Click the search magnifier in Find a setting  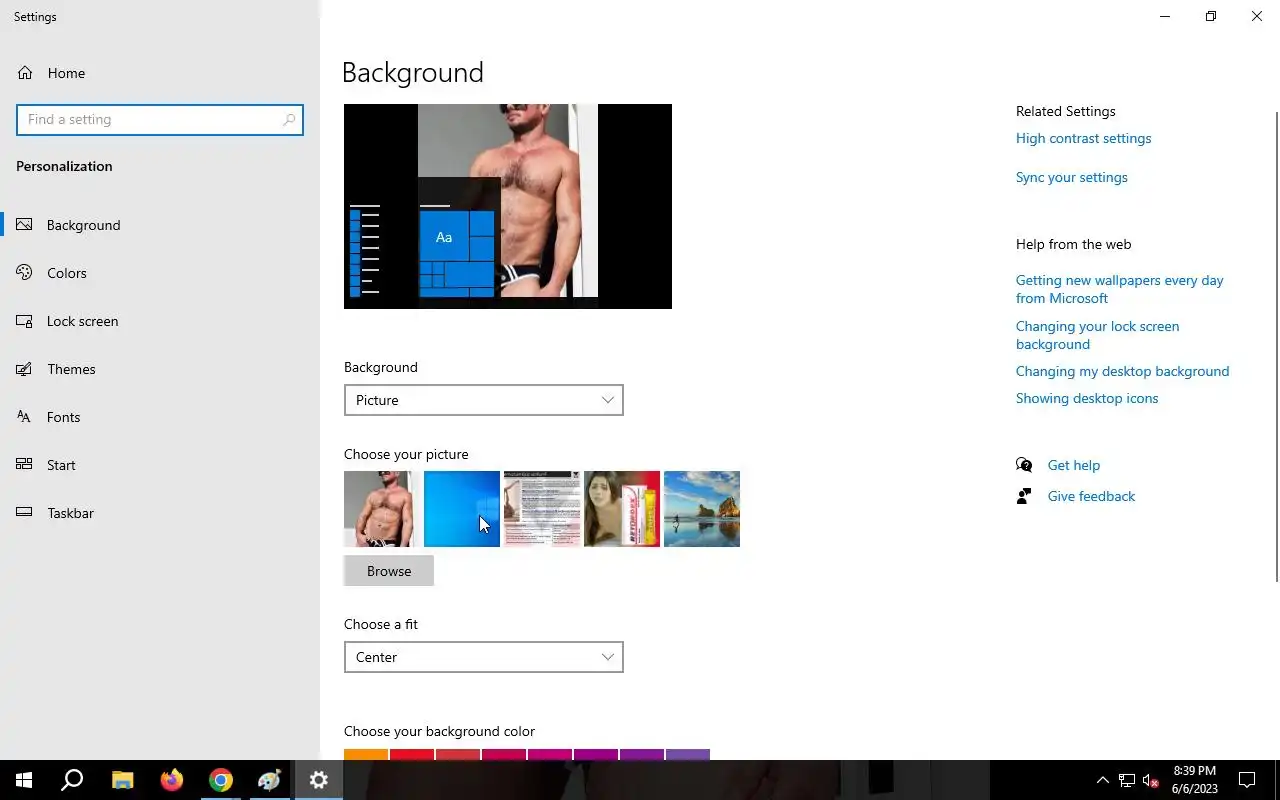click(289, 119)
